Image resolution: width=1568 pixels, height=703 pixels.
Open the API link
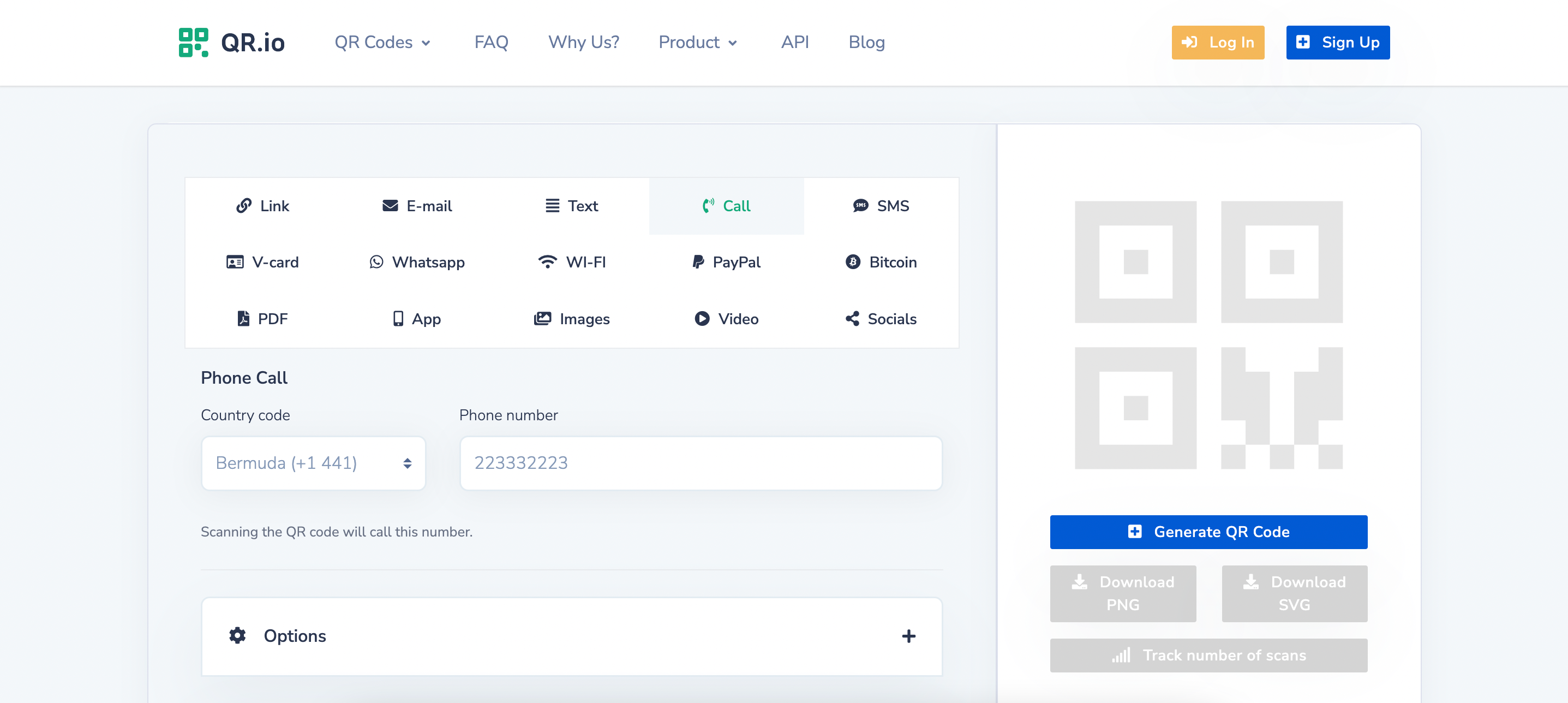click(x=794, y=42)
